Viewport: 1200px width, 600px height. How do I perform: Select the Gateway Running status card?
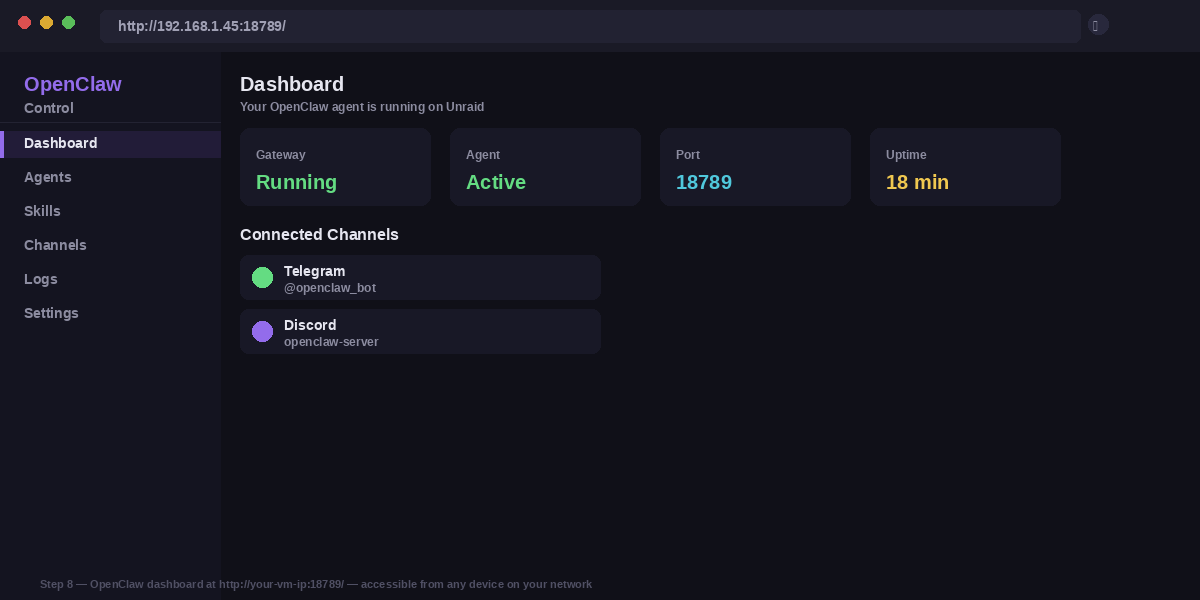[x=335, y=167]
